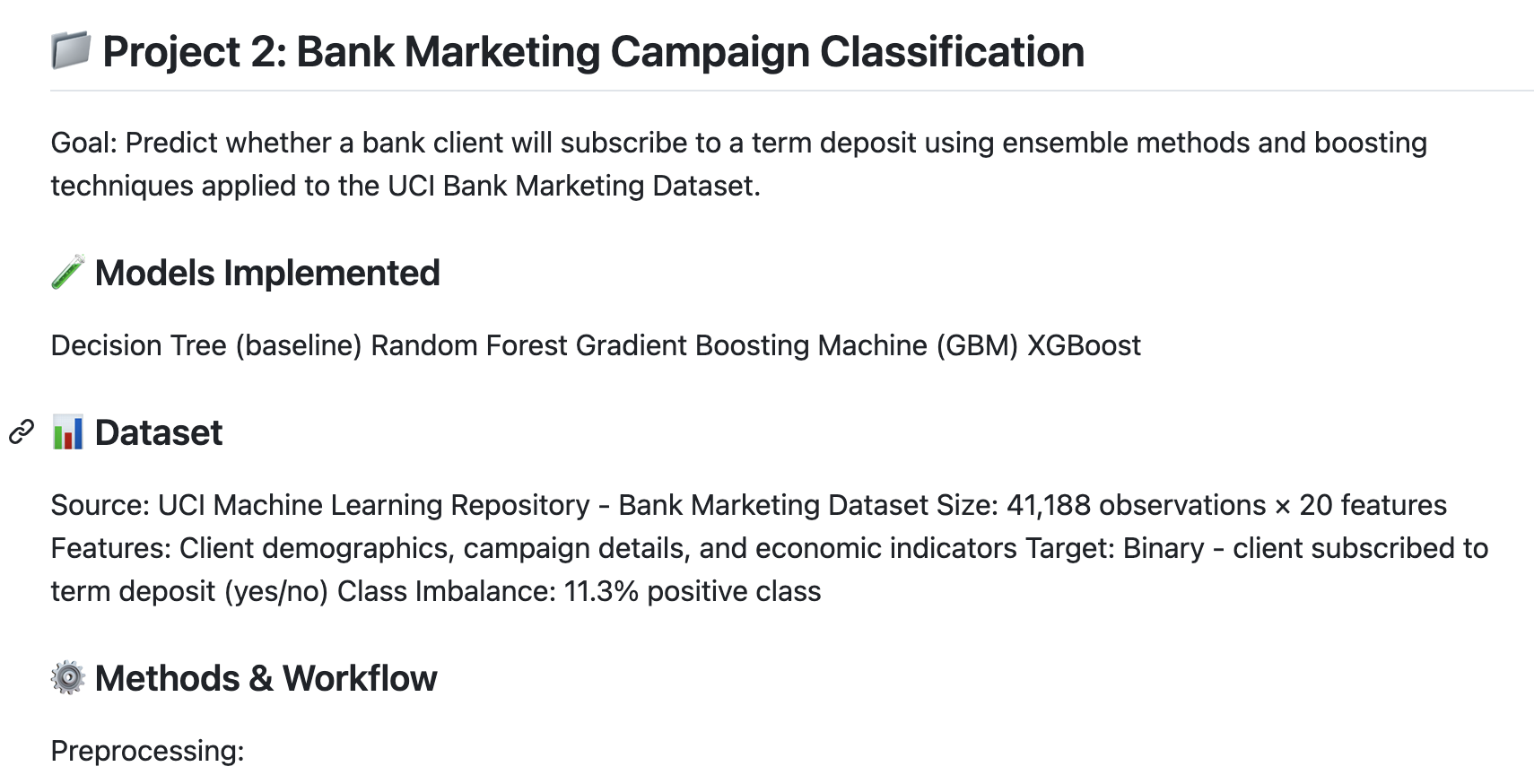This screenshot has width=1534, height=784.
Task: Click the '41,188 observations' text
Action: pyautogui.click(x=1136, y=505)
